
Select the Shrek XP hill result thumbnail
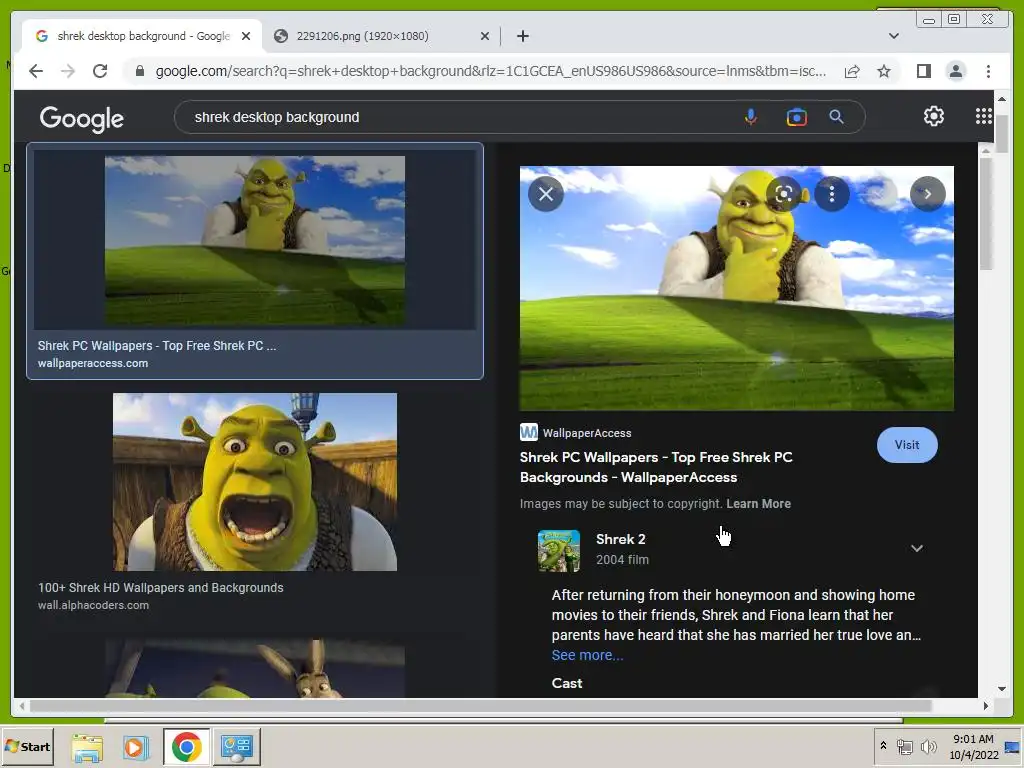click(x=255, y=240)
